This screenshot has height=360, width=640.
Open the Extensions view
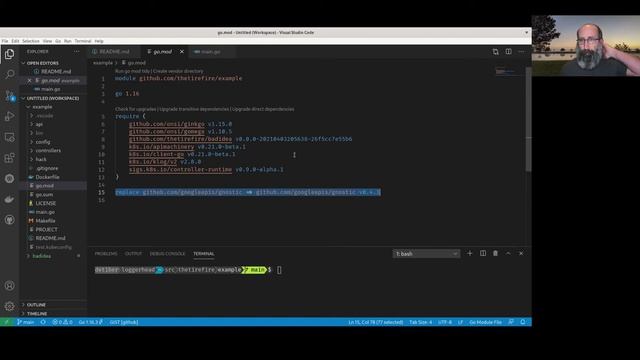(9, 158)
